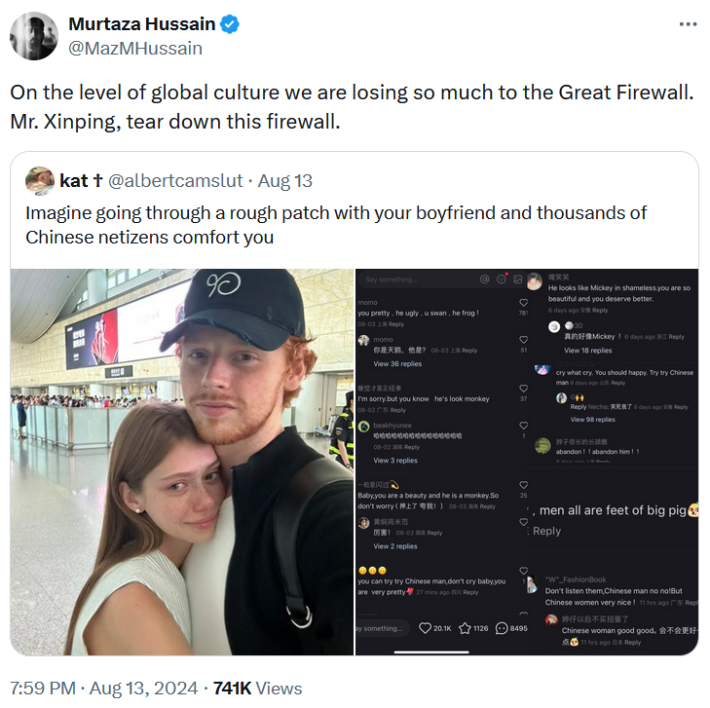
Task: Open the @MazMHussain handle link
Action: 135,48
